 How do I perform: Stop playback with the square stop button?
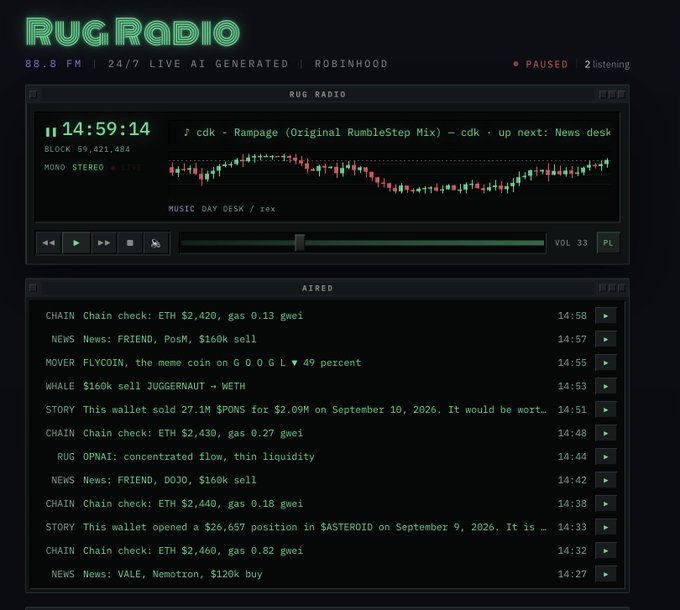pyautogui.click(x=130, y=243)
